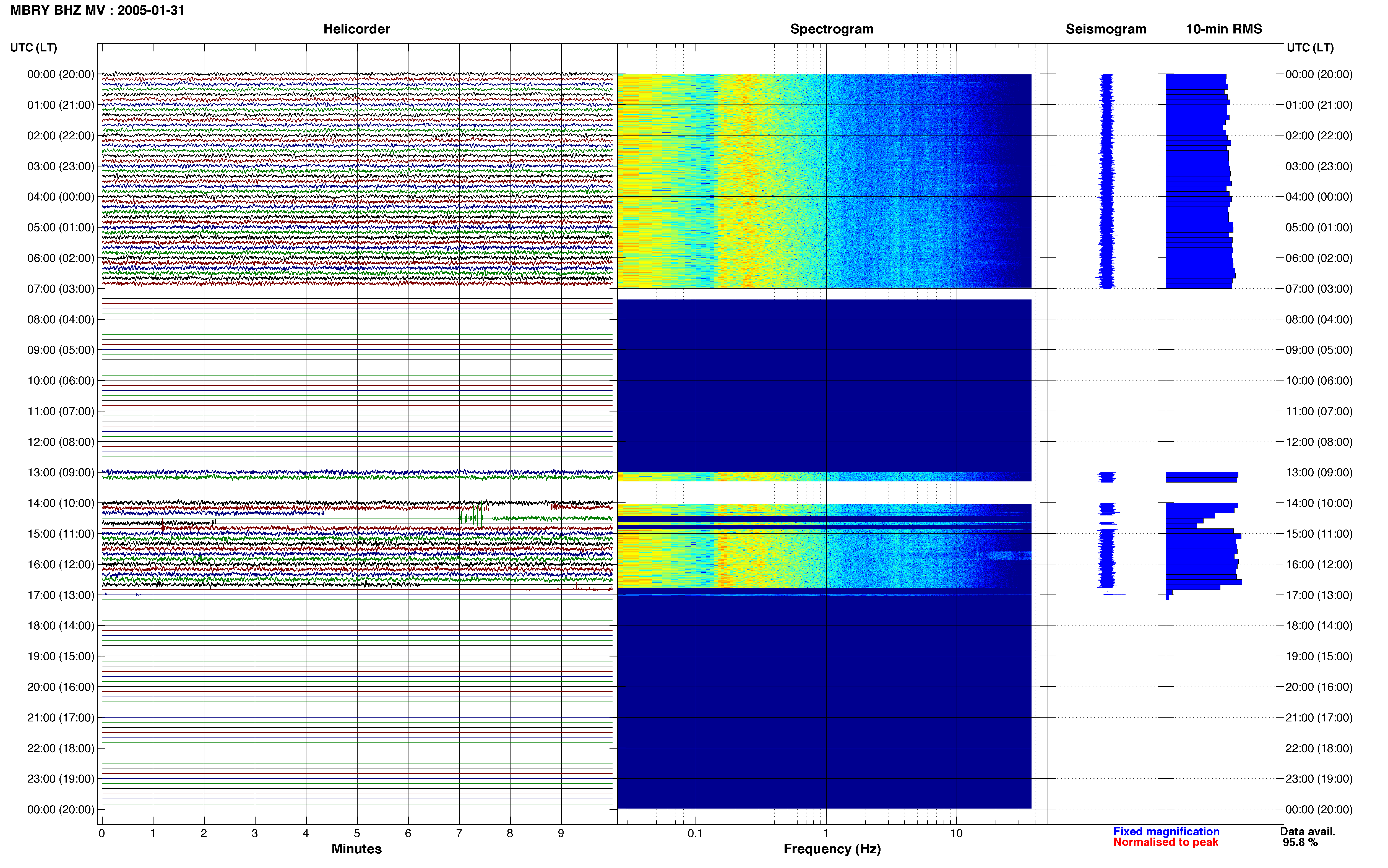1388x868 pixels.
Task: Click right-side time label '17:00 (13:00)'
Action: (1319, 595)
